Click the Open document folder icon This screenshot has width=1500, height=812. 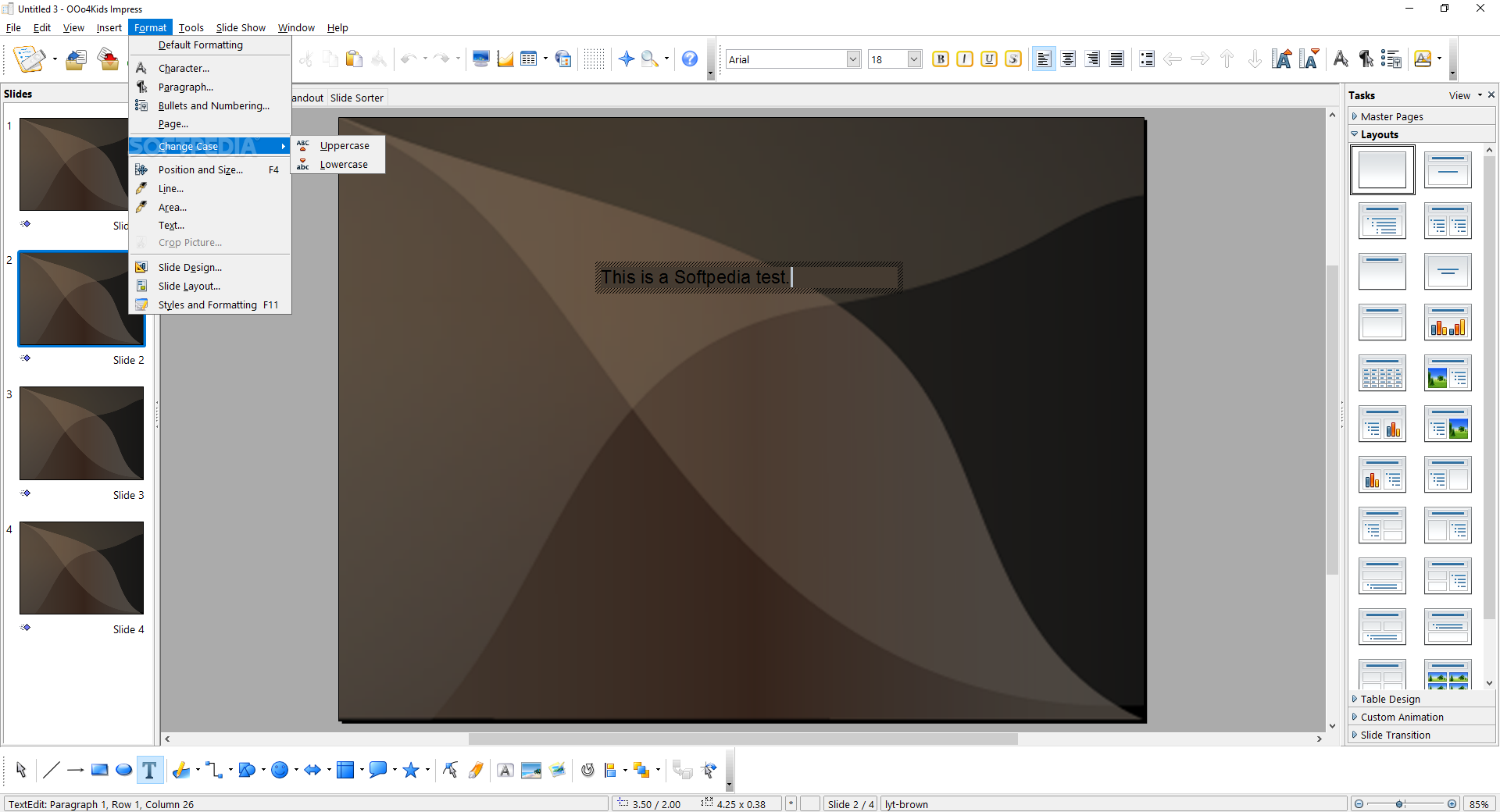pos(76,59)
